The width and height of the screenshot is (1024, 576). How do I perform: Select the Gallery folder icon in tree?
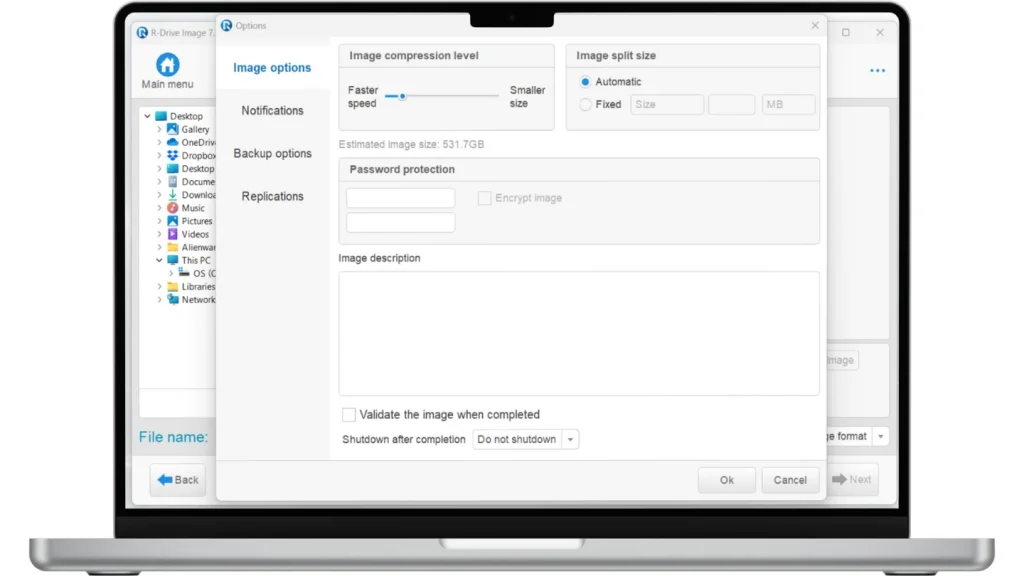[x=173, y=129]
